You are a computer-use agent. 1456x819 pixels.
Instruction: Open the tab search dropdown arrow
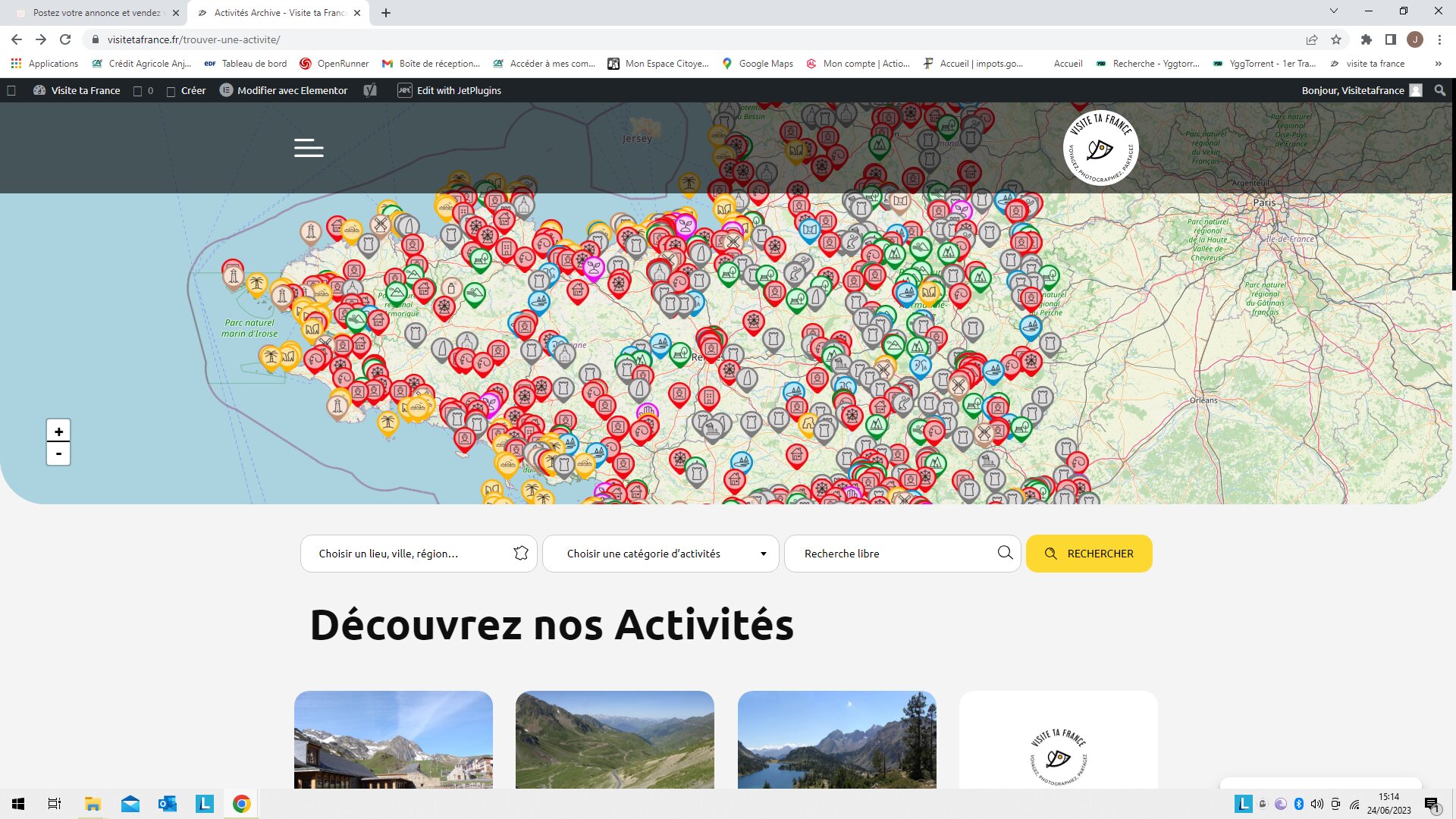click(1334, 11)
